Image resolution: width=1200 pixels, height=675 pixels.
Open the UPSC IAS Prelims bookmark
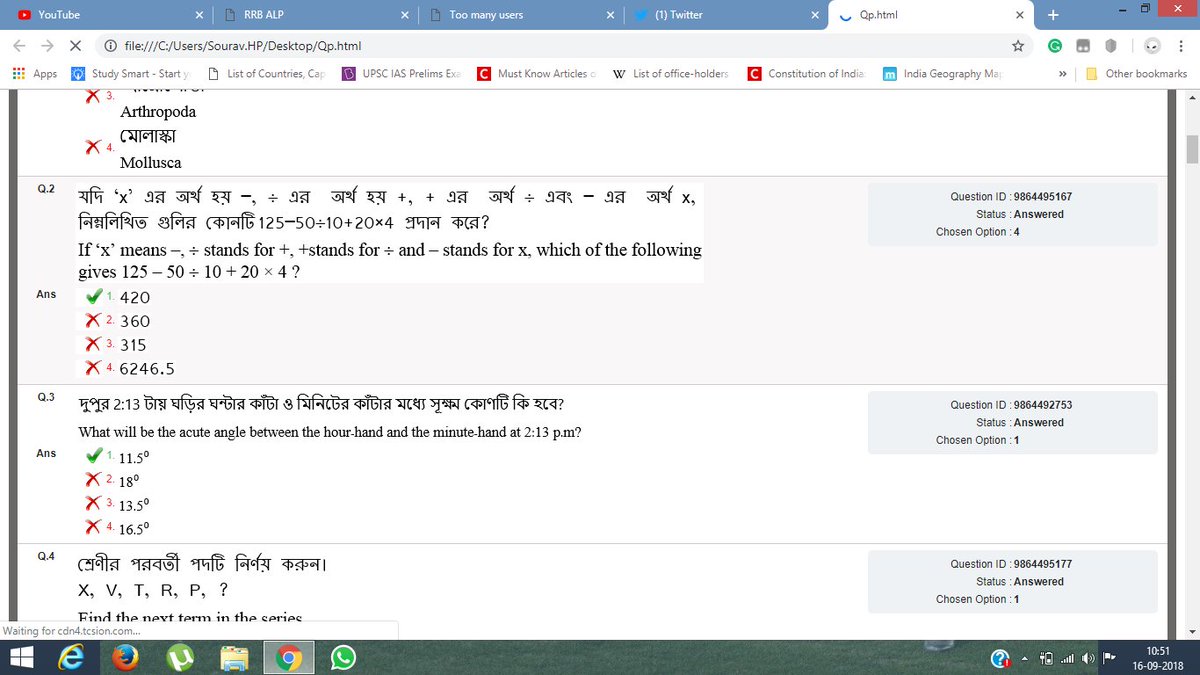(x=402, y=74)
